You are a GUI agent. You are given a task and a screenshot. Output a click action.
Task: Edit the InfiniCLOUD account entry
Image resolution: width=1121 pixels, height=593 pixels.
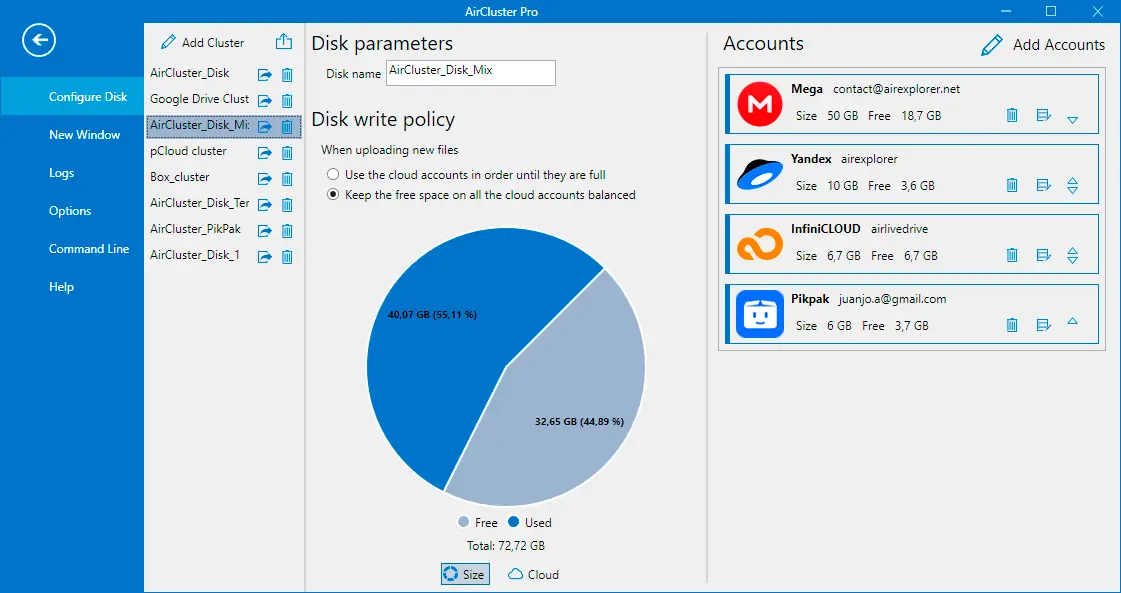(1044, 255)
